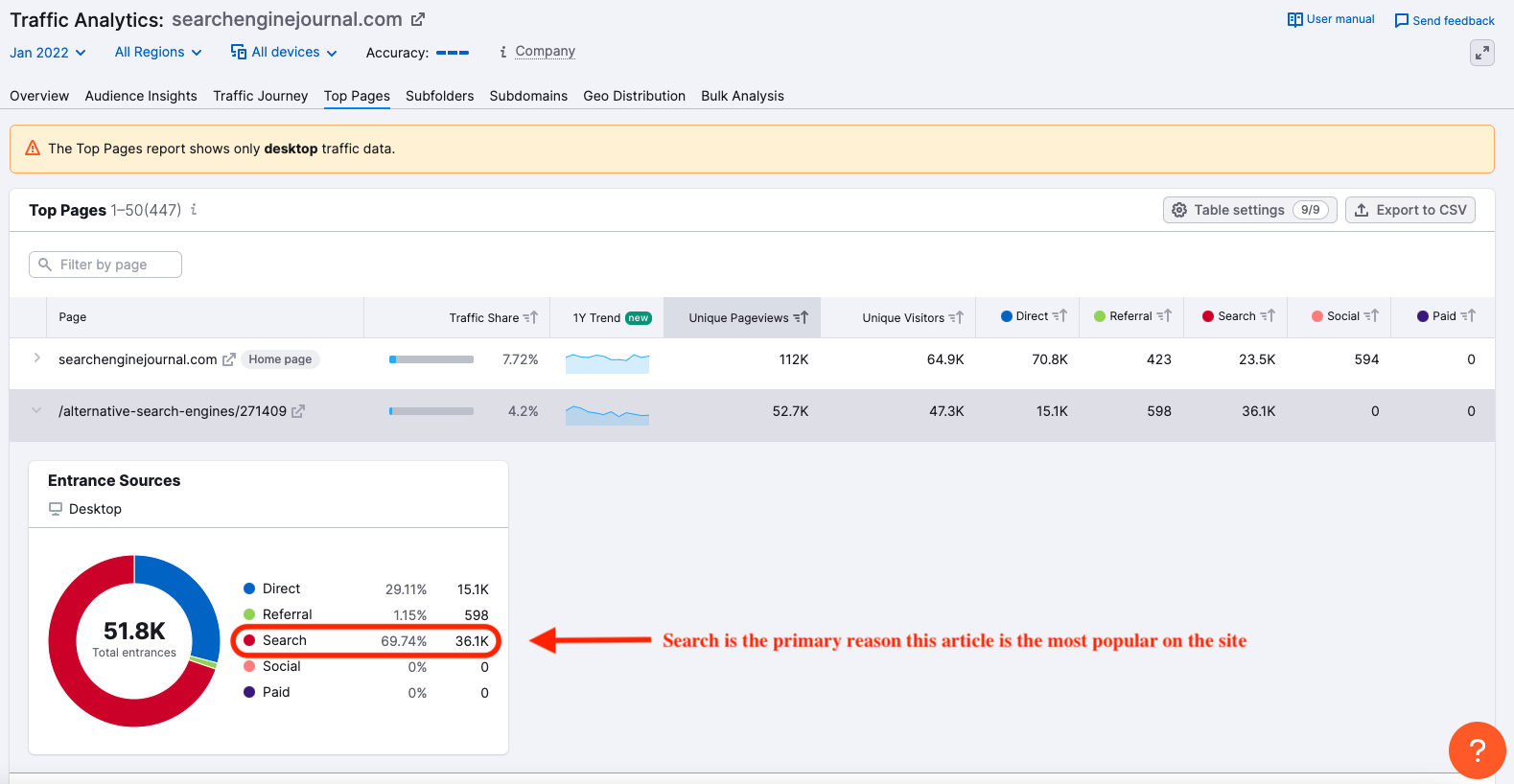The height and width of the screenshot is (784, 1514).
Task: Click the Top Pages info icon
Action: [194, 209]
